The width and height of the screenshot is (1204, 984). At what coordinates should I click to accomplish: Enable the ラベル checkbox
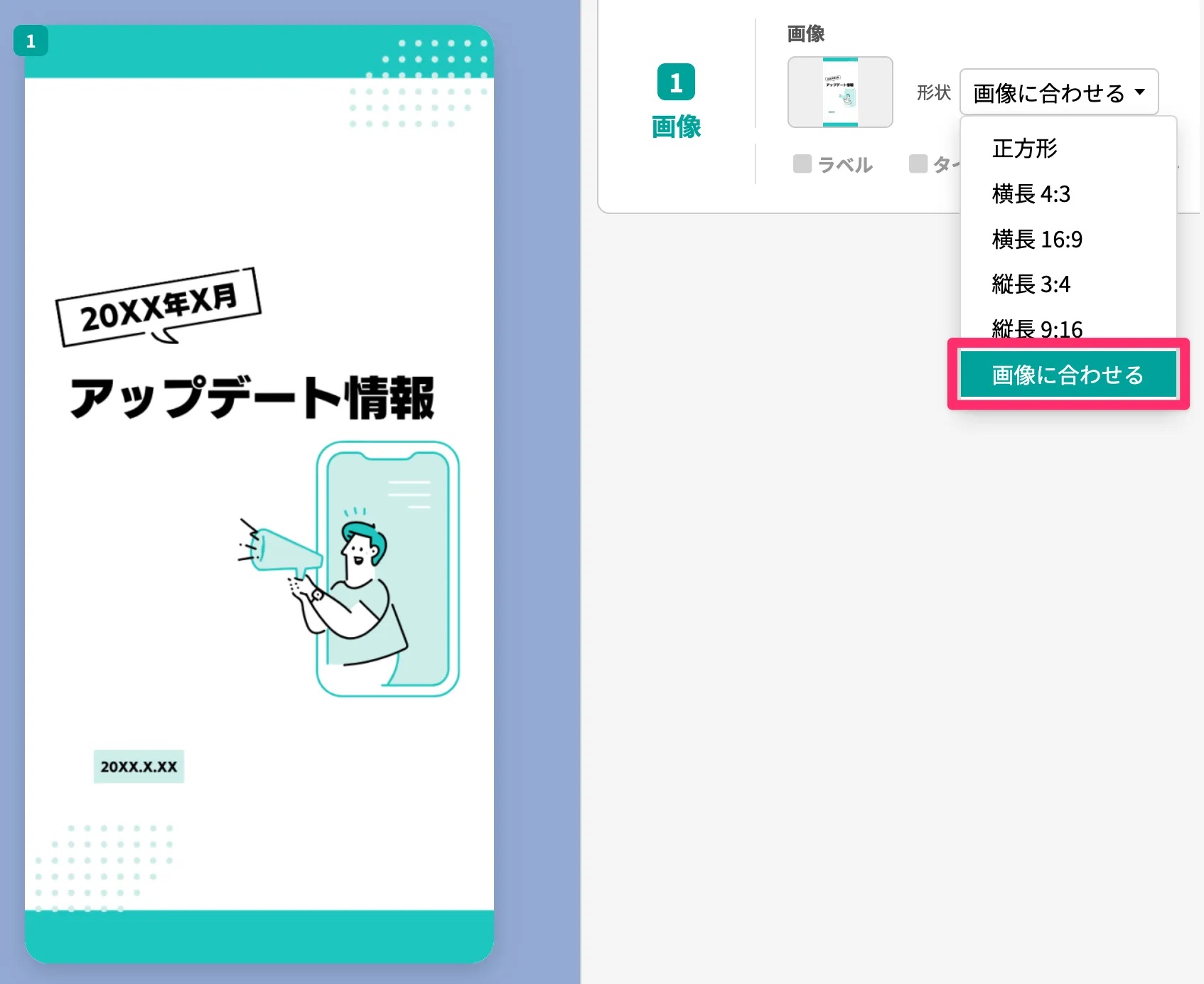point(801,164)
